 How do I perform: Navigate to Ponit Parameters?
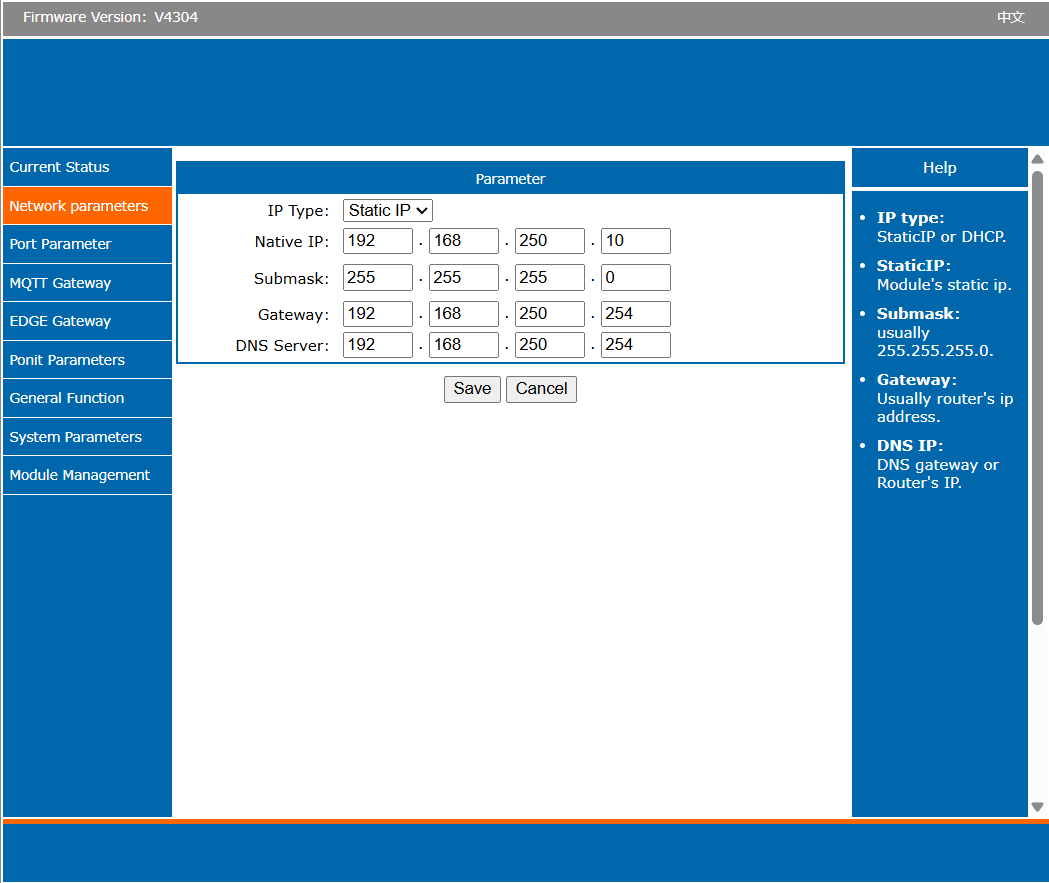87,360
